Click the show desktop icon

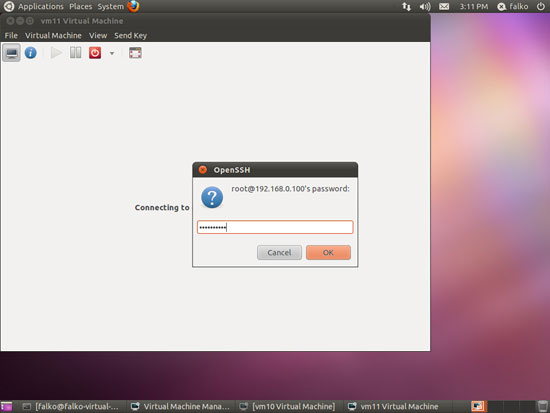point(6,406)
